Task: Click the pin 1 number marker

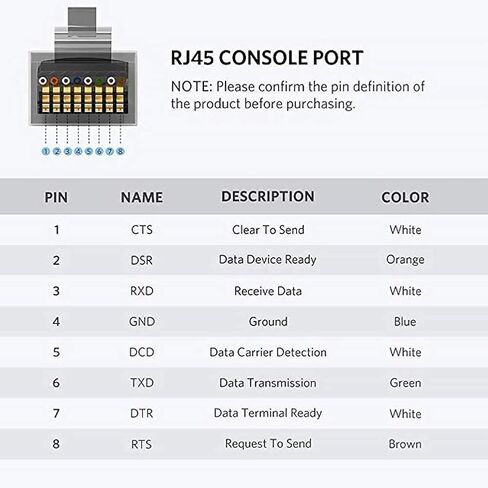Action: tap(46, 151)
